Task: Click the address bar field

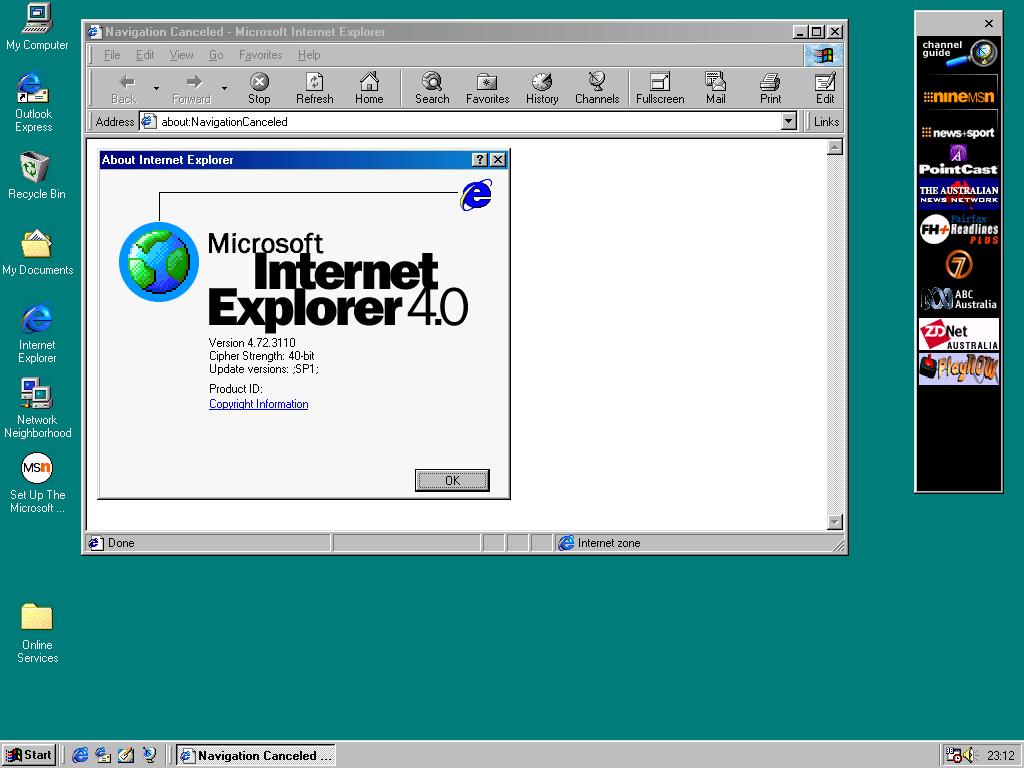Action: [460, 121]
